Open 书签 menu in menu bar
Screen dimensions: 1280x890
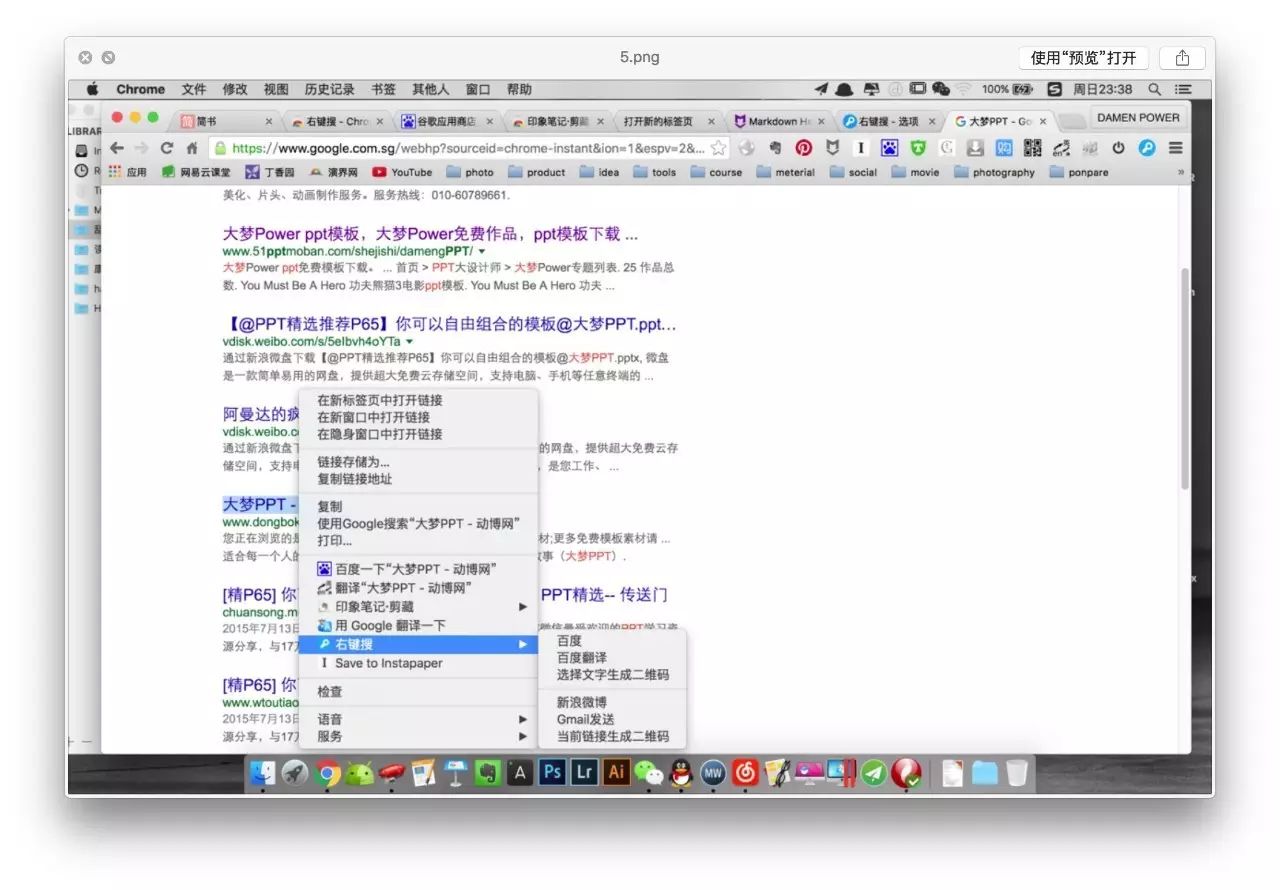tap(383, 89)
